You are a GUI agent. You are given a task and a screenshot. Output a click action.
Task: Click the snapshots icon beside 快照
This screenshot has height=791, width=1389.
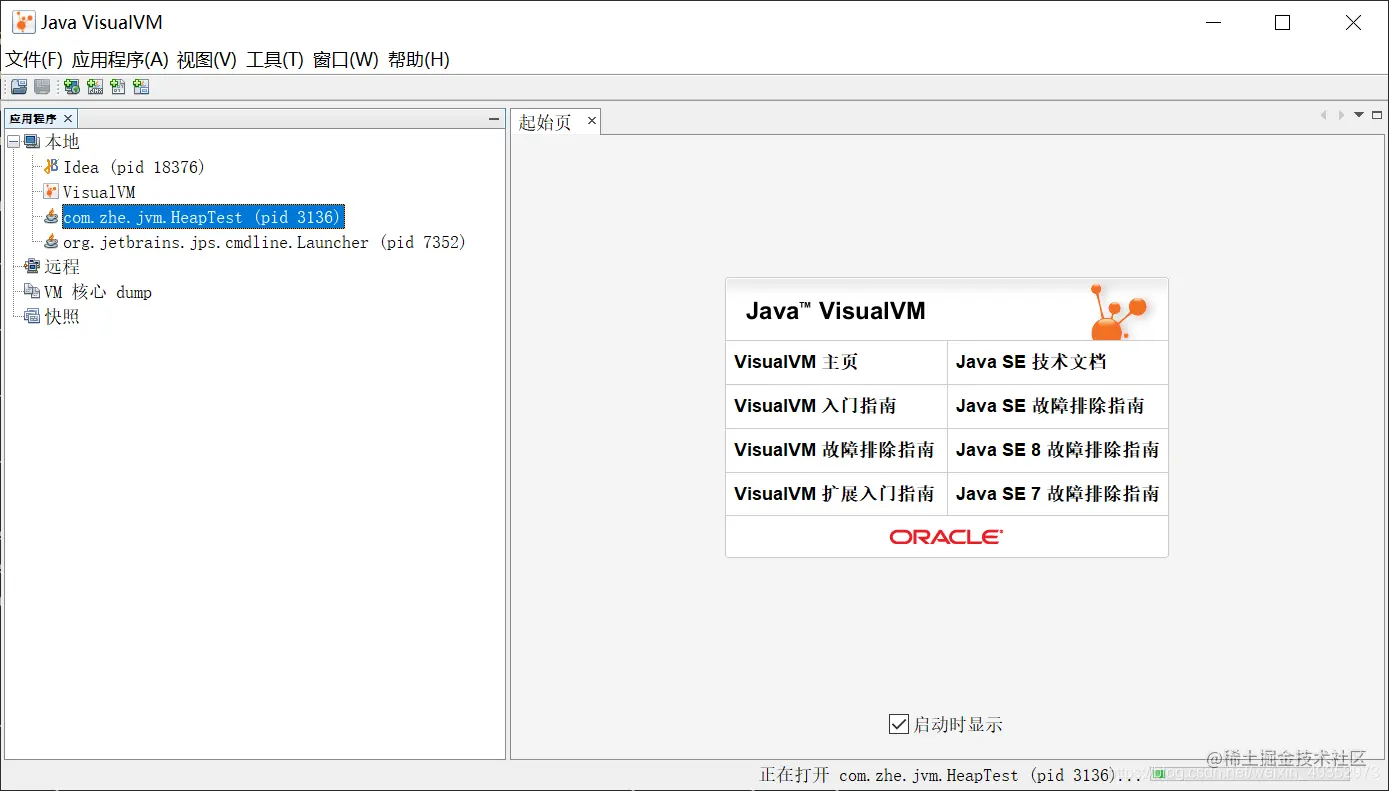pos(32,317)
